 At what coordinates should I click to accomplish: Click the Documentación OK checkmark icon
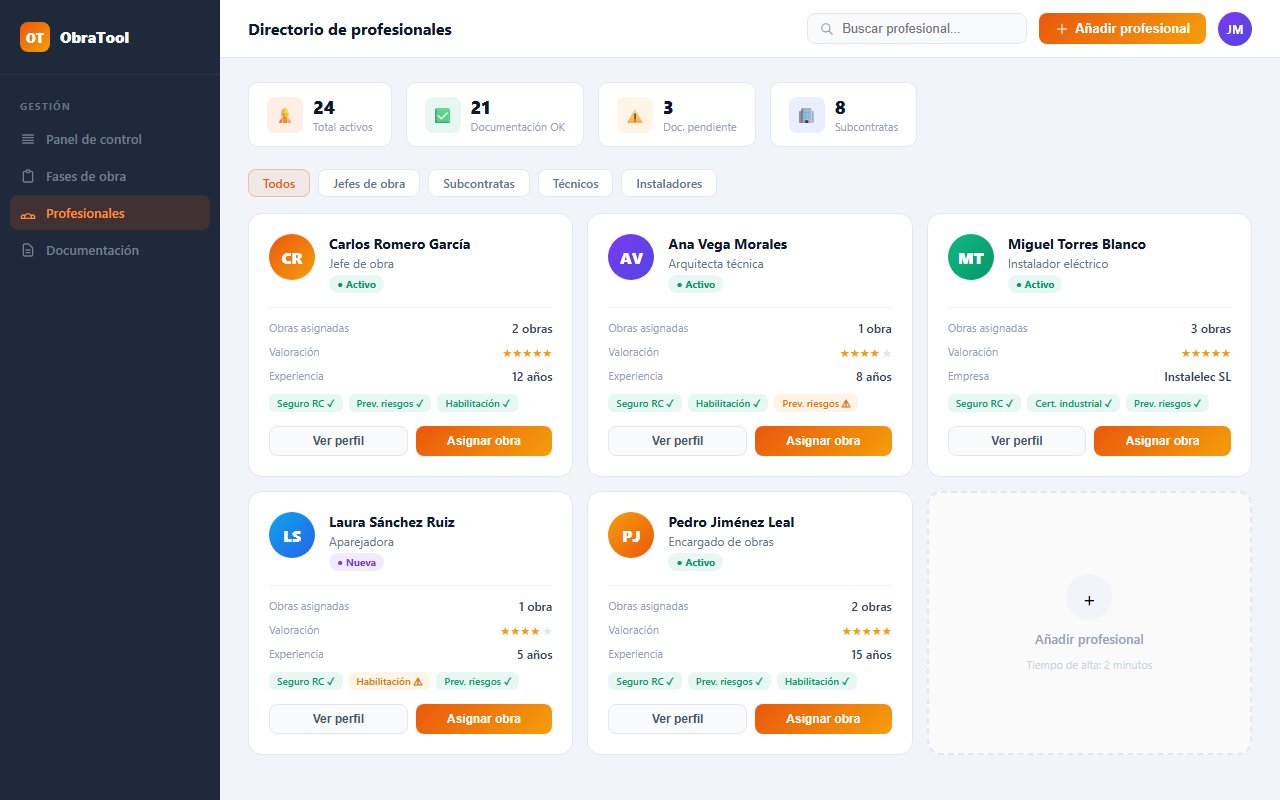(x=443, y=115)
